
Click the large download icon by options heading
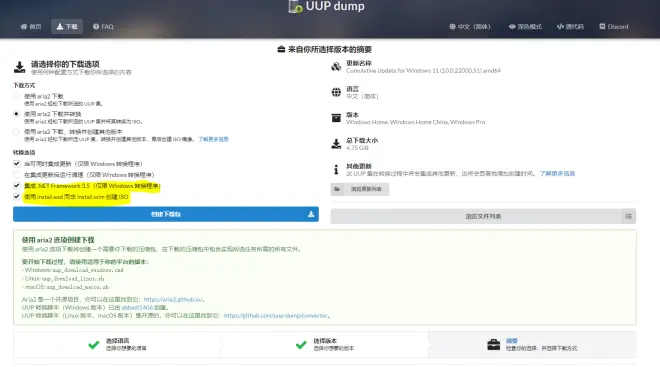pos(19,67)
